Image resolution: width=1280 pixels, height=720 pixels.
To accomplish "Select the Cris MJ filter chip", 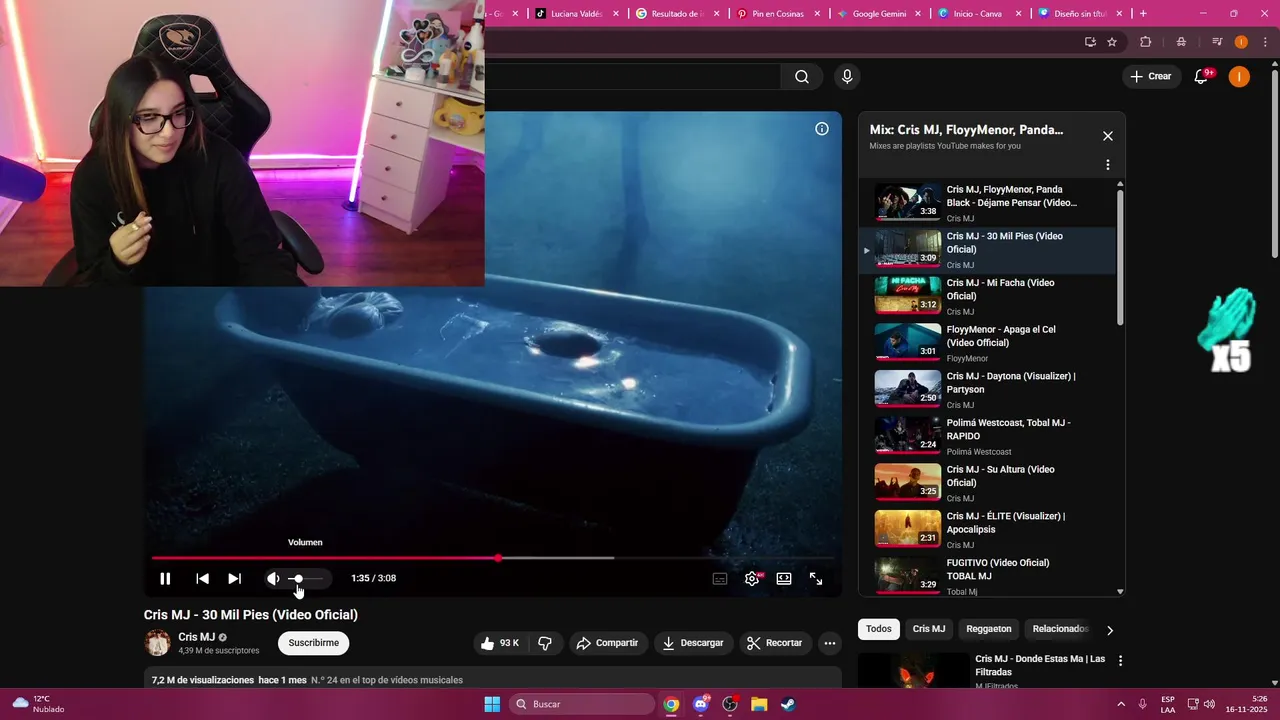I will [928, 629].
